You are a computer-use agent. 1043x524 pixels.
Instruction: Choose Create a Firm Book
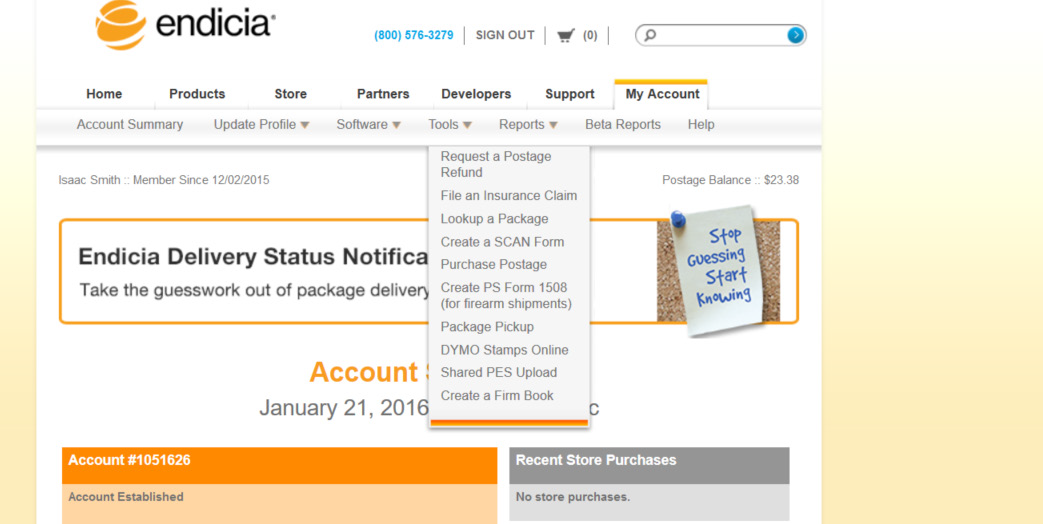(x=497, y=396)
